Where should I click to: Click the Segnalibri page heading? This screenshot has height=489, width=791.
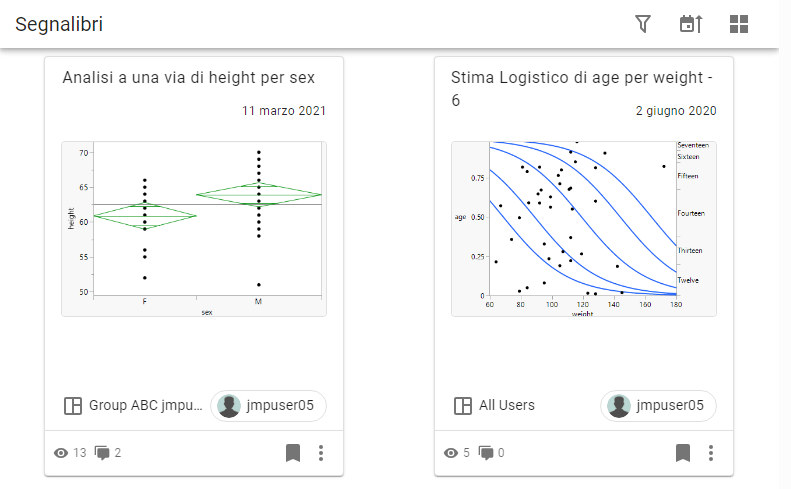pos(59,25)
